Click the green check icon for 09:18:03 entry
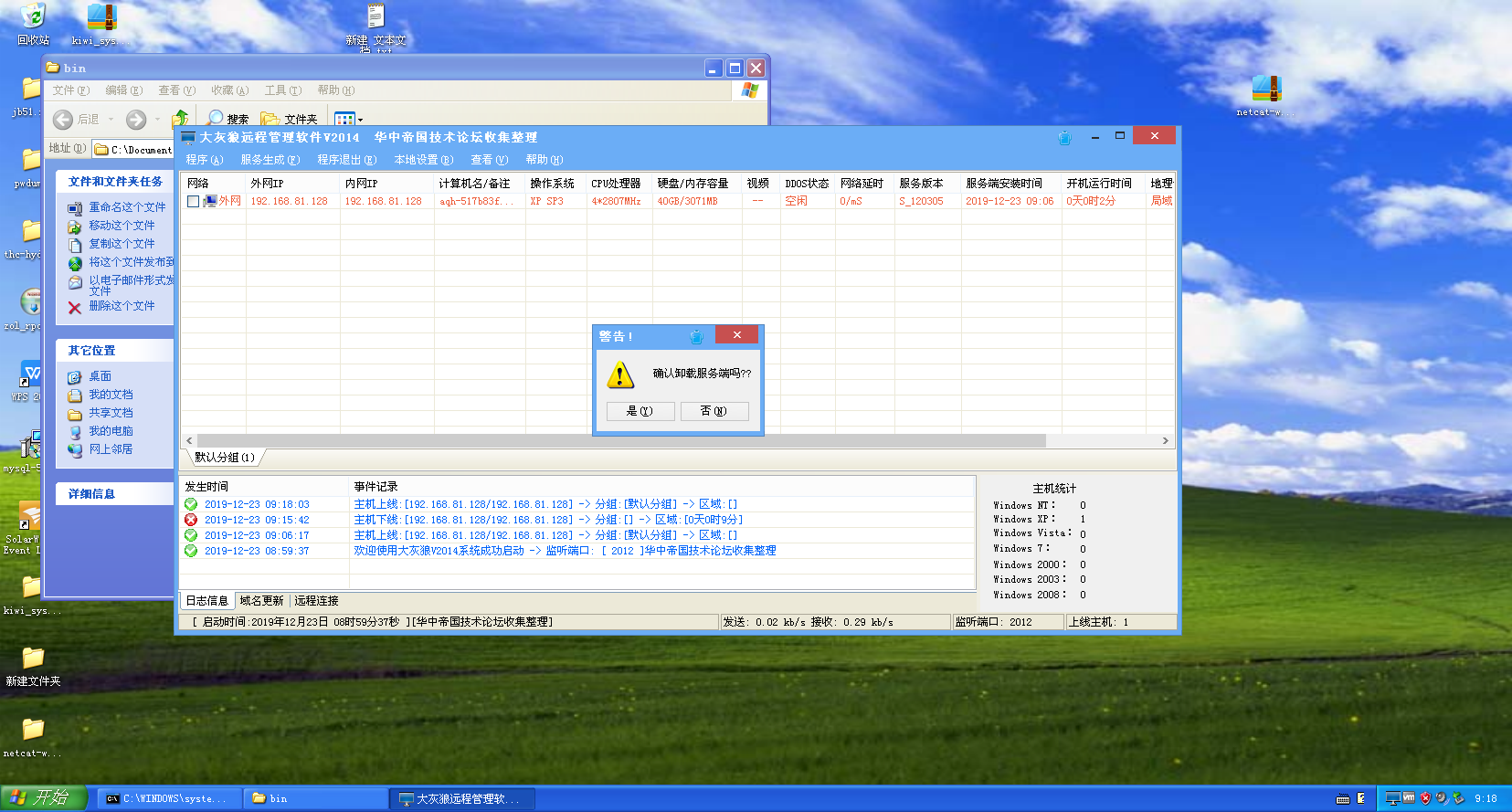Image resolution: width=1512 pixels, height=812 pixels. point(191,504)
